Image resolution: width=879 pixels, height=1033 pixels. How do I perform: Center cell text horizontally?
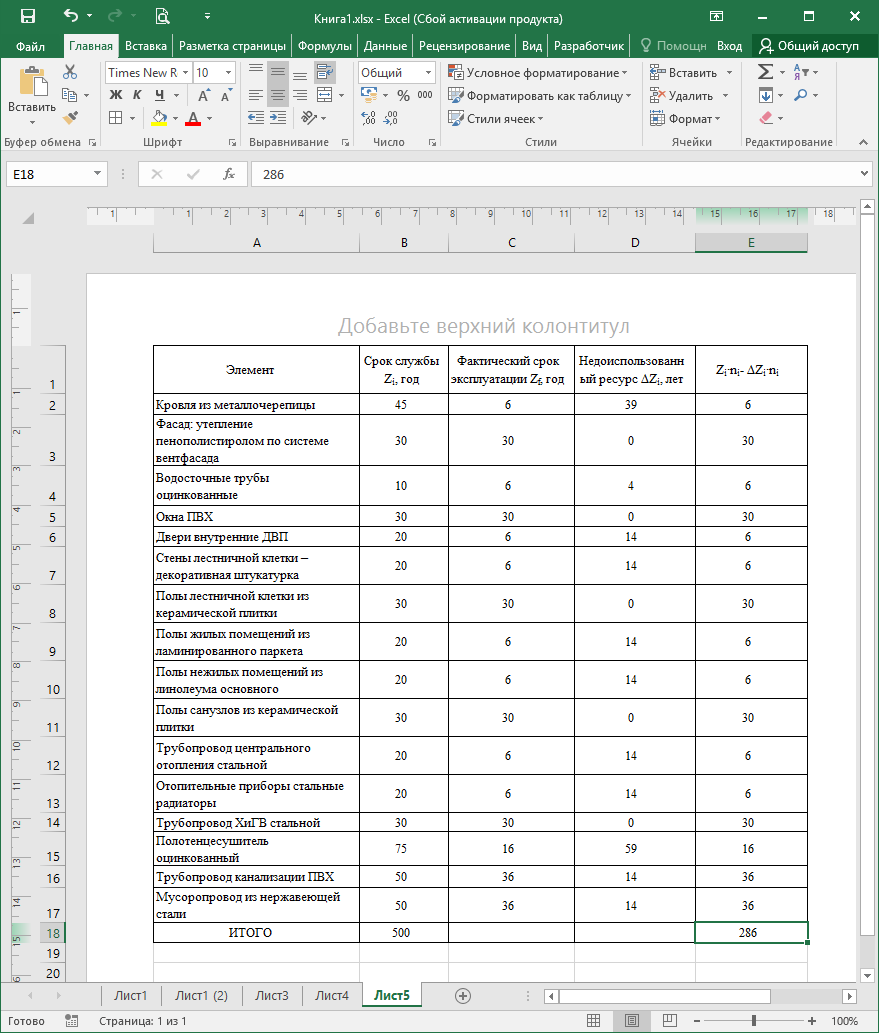click(278, 96)
